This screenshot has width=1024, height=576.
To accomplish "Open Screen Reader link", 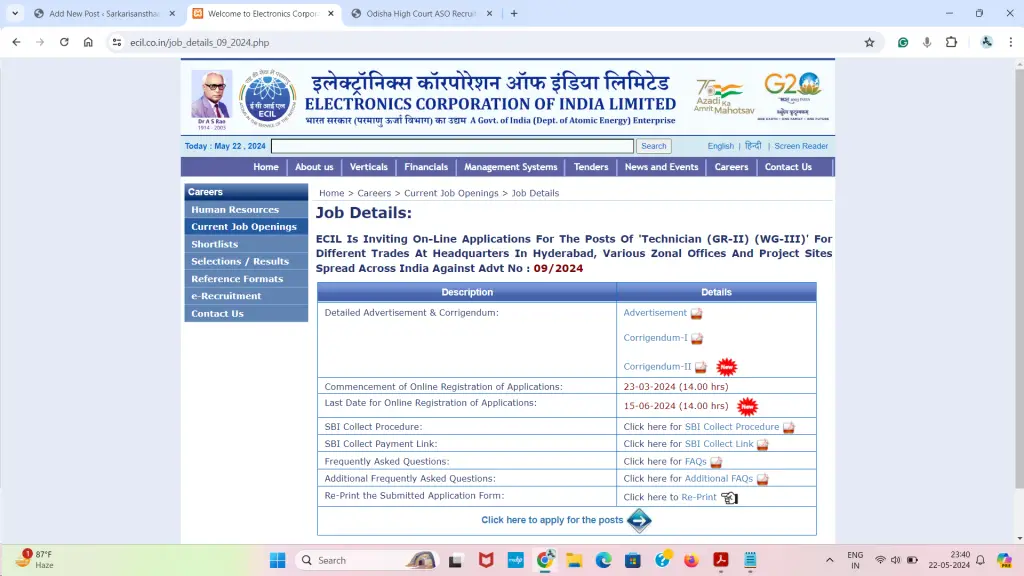I will point(801,146).
